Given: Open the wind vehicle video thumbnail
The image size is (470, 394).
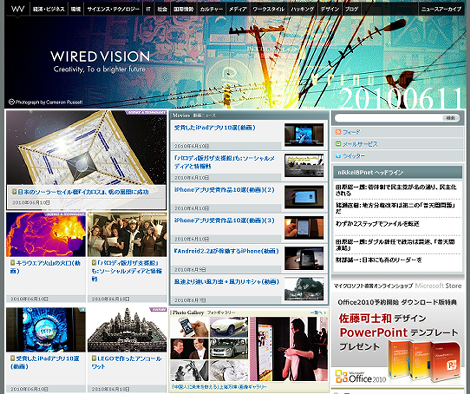Looking at the screenshot, I should 304,289.
